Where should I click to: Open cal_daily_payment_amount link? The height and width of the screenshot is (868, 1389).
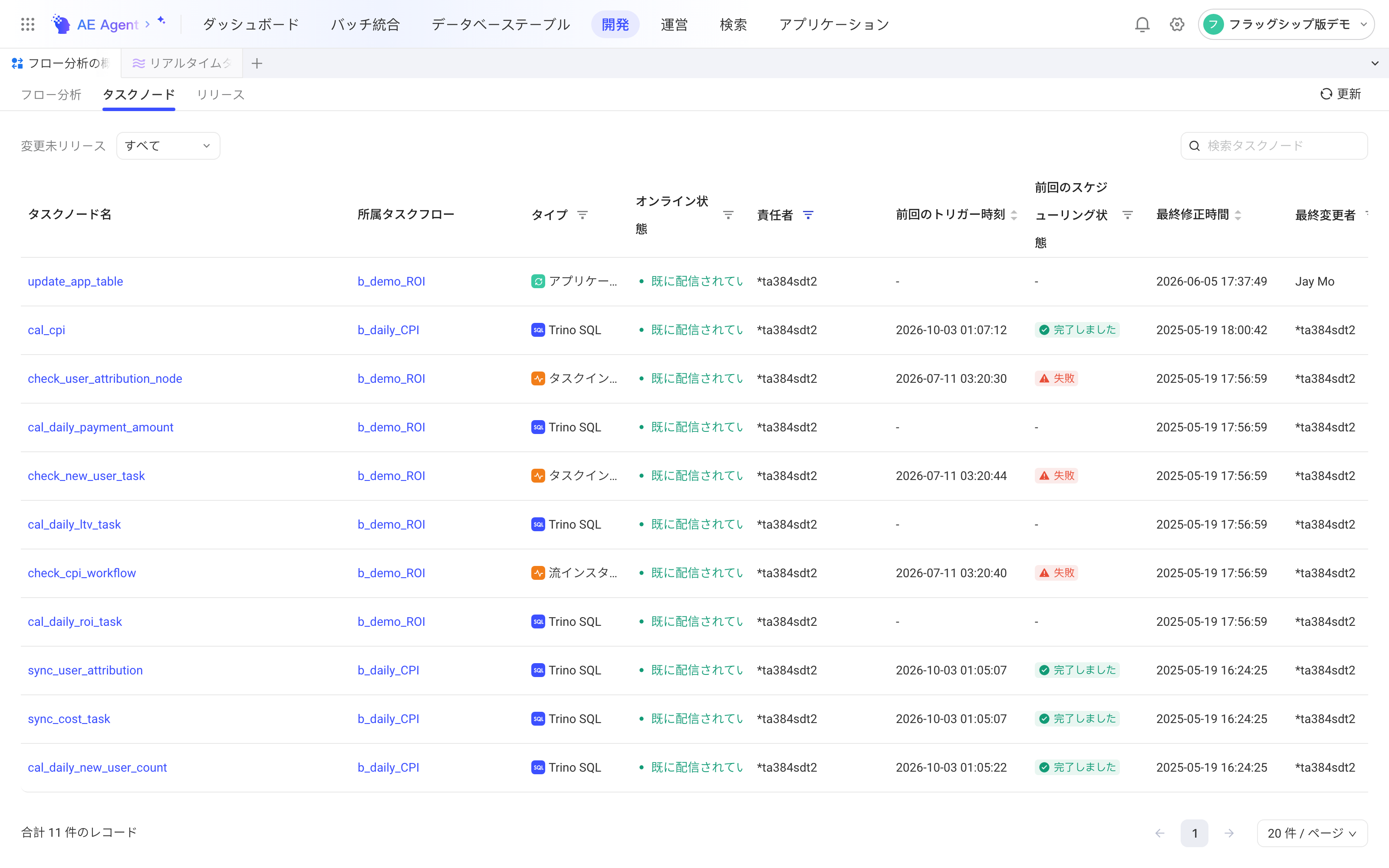(x=100, y=427)
